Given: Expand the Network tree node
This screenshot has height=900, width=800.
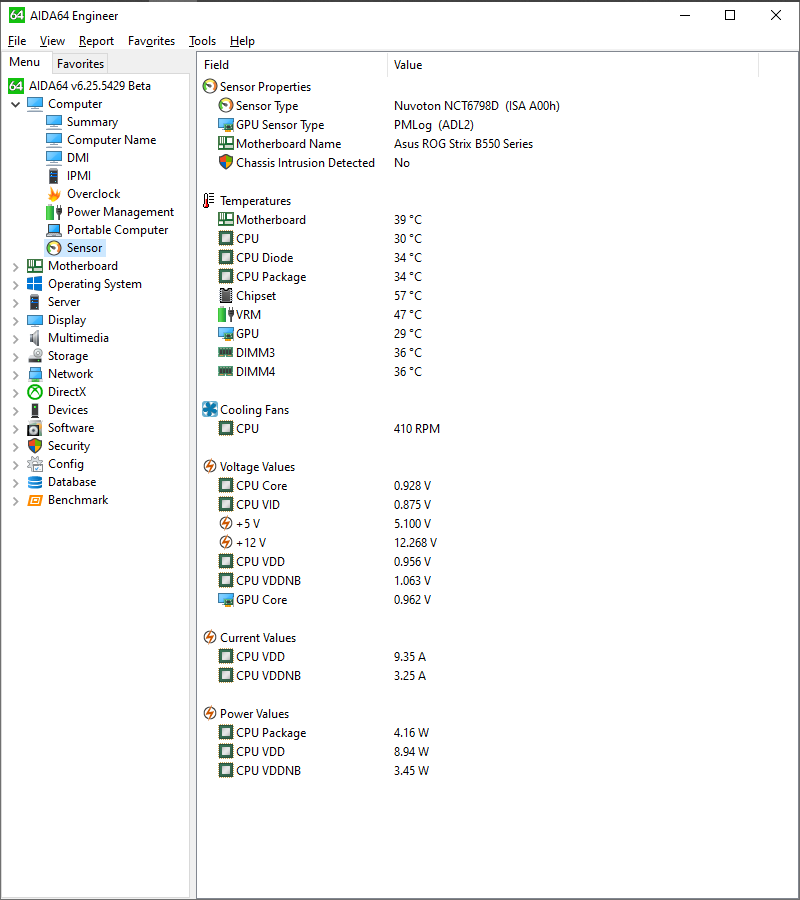Looking at the screenshot, I should tap(15, 374).
